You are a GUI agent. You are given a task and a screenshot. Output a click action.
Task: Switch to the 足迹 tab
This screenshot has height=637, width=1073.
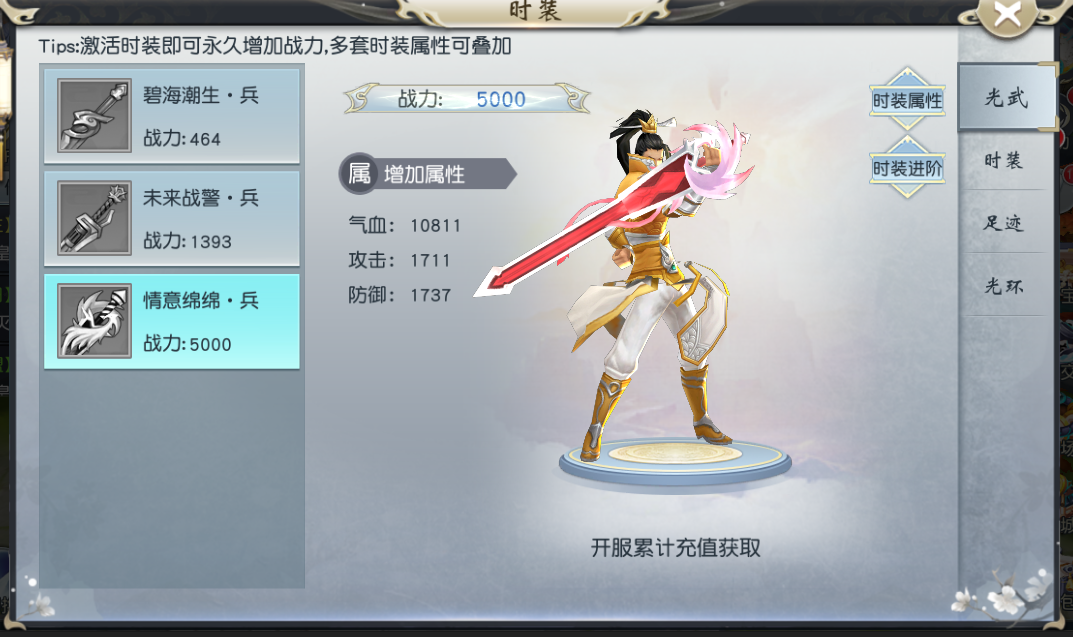1003,223
